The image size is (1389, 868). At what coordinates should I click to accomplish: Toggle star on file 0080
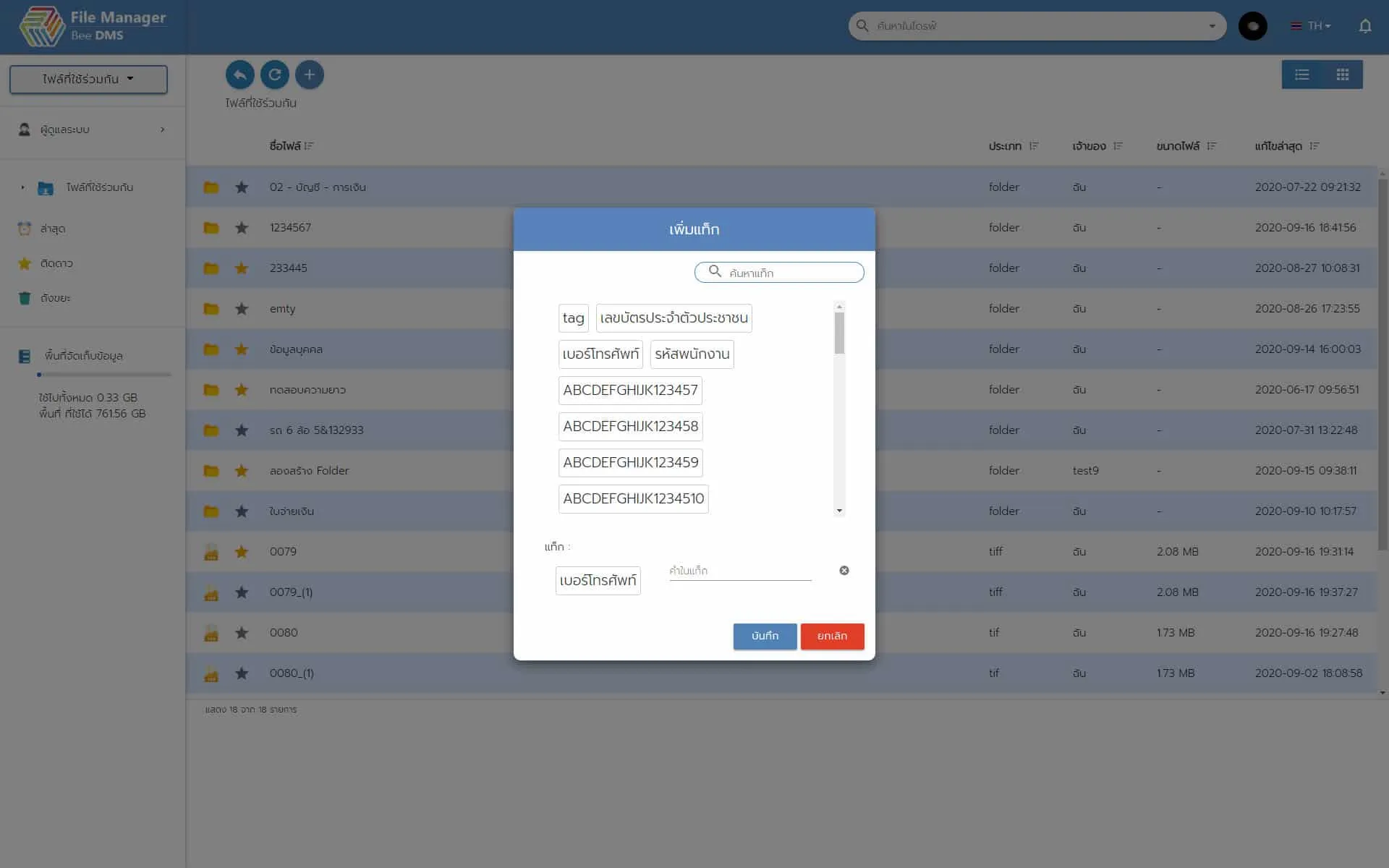(x=242, y=633)
